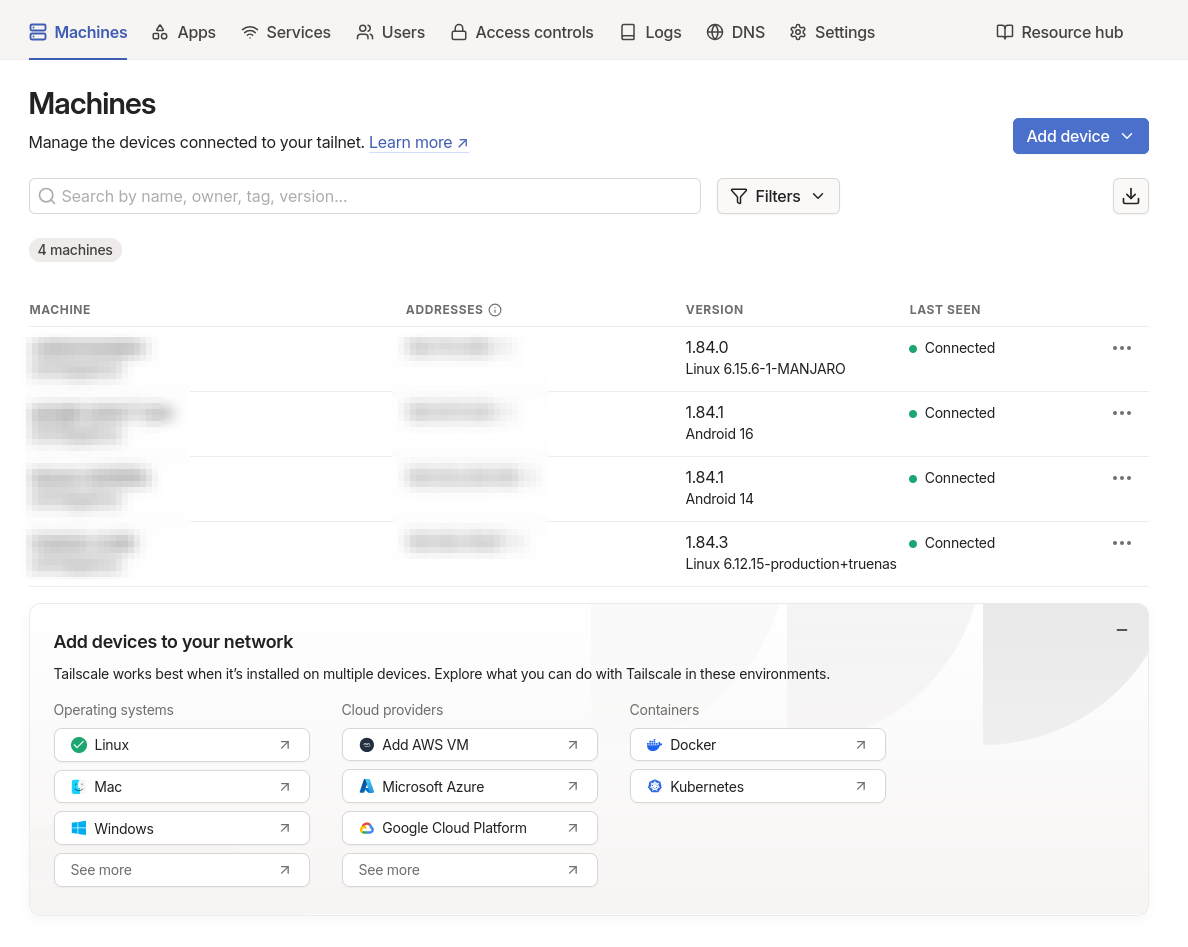The height and width of the screenshot is (947, 1188).
Task: Open options menu for truenas machine
Action: pos(1121,544)
